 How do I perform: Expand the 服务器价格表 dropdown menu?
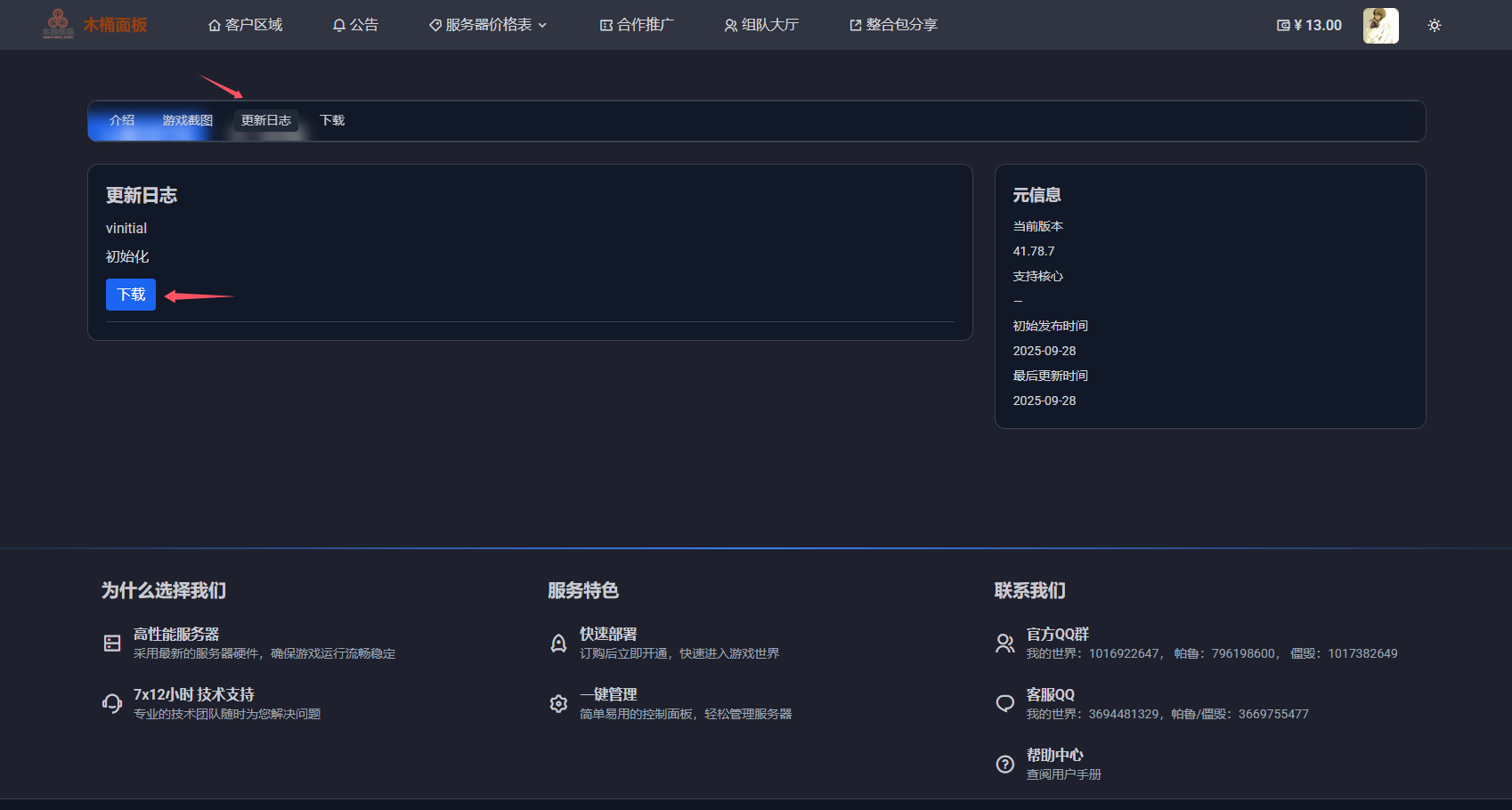(488, 25)
